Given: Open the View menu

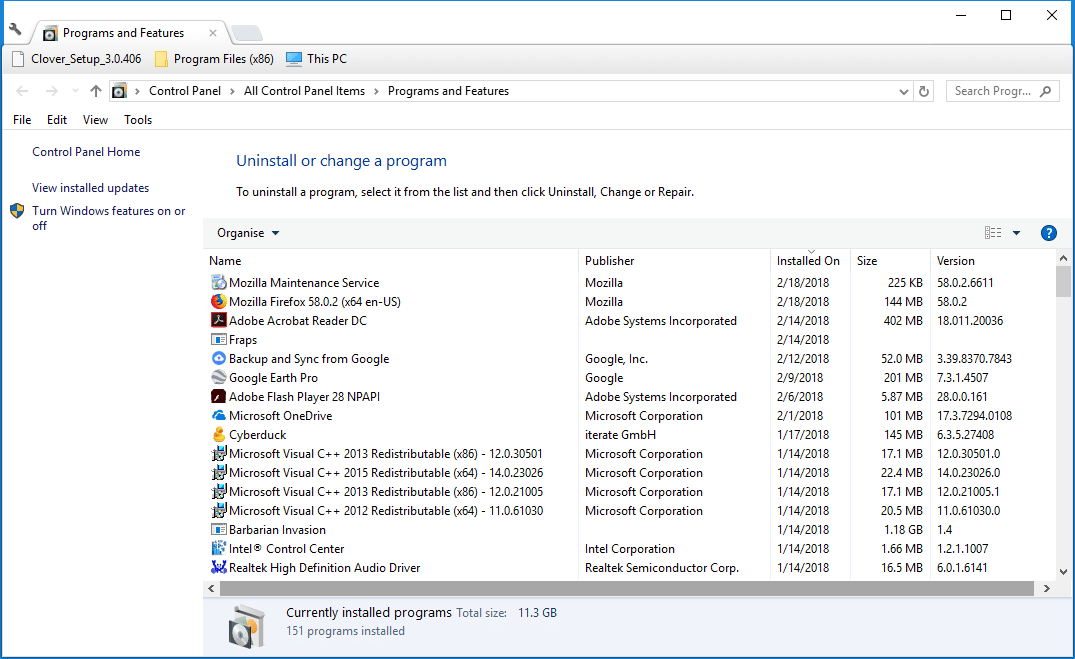Looking at the screenshot, I should tap(95, 119).
